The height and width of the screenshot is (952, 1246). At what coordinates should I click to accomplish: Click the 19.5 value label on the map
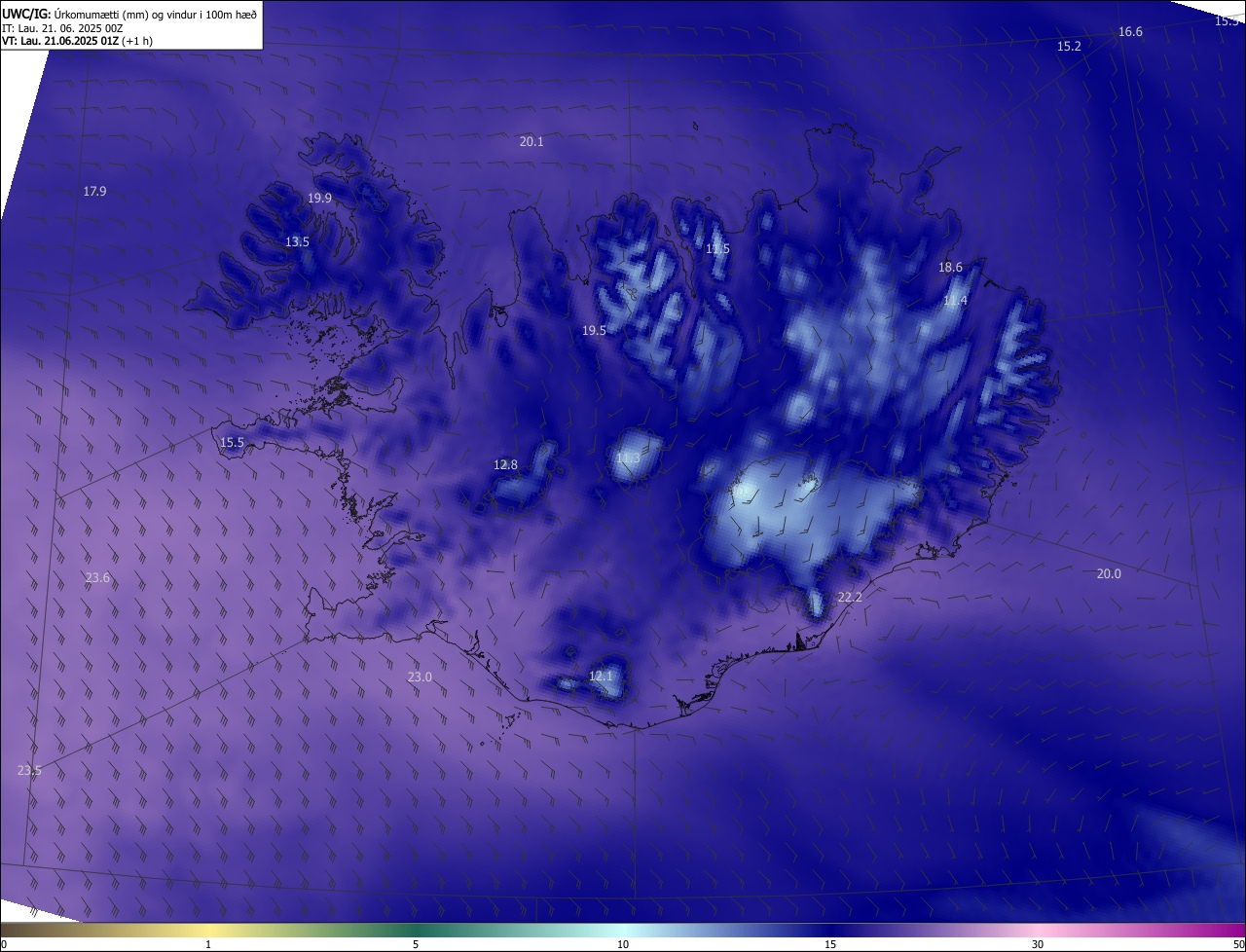tap(594, 331)
